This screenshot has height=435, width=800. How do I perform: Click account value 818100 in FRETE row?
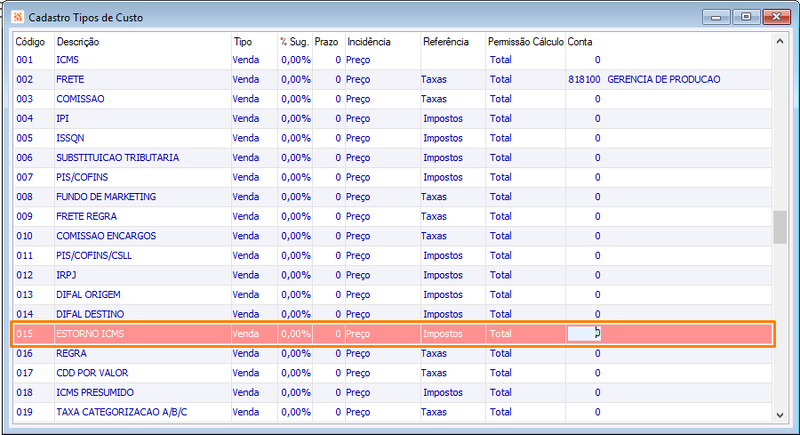coord(584,80)
